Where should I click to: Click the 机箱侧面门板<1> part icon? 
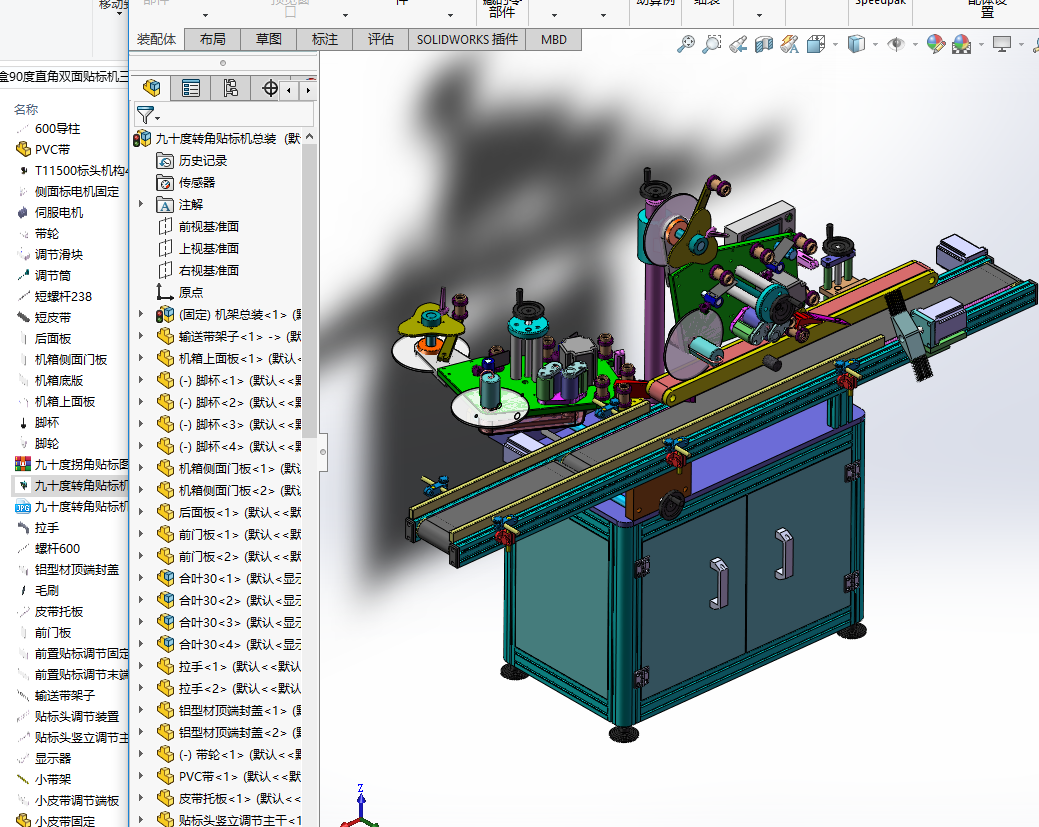point(165,469)
